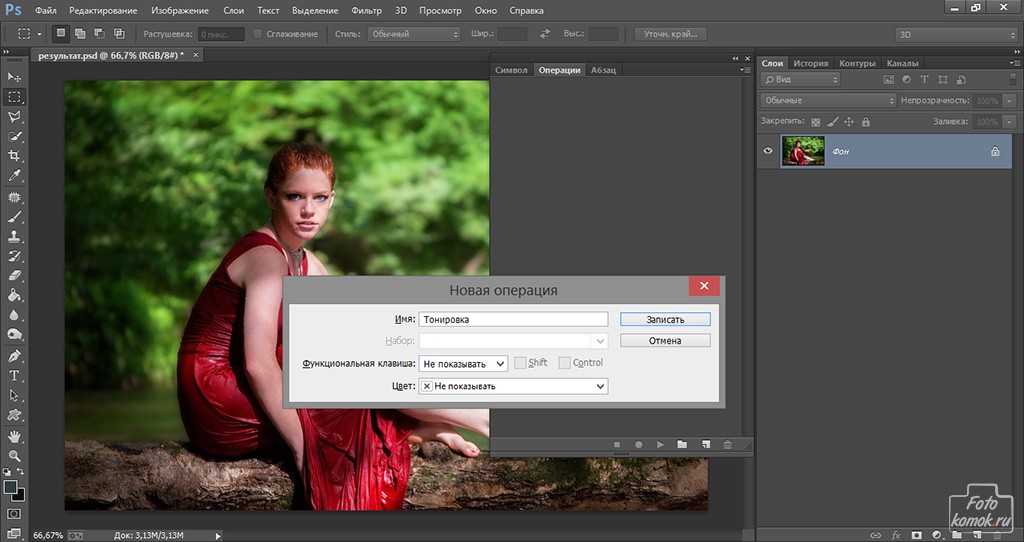Select the Move tool
The image size is (1024, 542).
pos(14,77)
